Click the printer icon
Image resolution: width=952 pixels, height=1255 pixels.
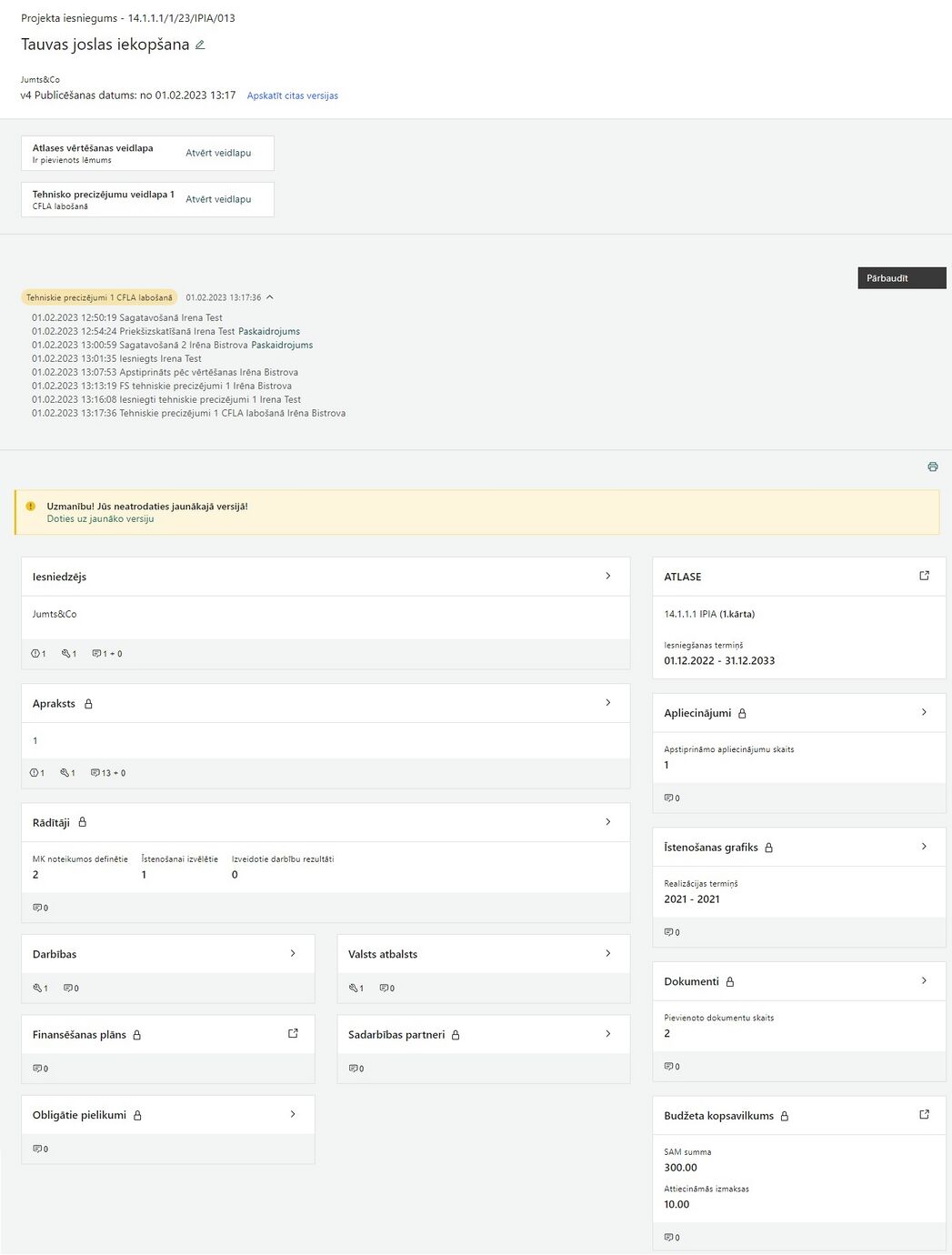[x=932, y=467]
